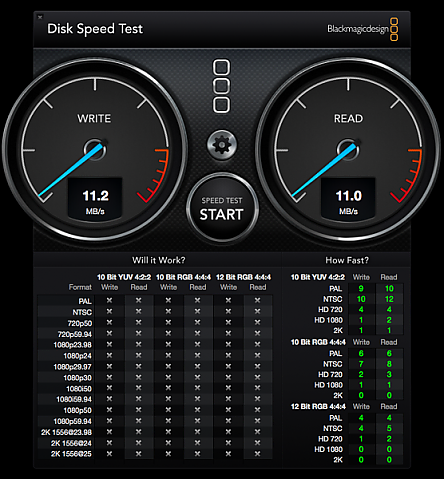Image resolution: width=444 pixels, height=479 pixels.
Task: Click the READ gauge label
Action: [x=348, y=119]
